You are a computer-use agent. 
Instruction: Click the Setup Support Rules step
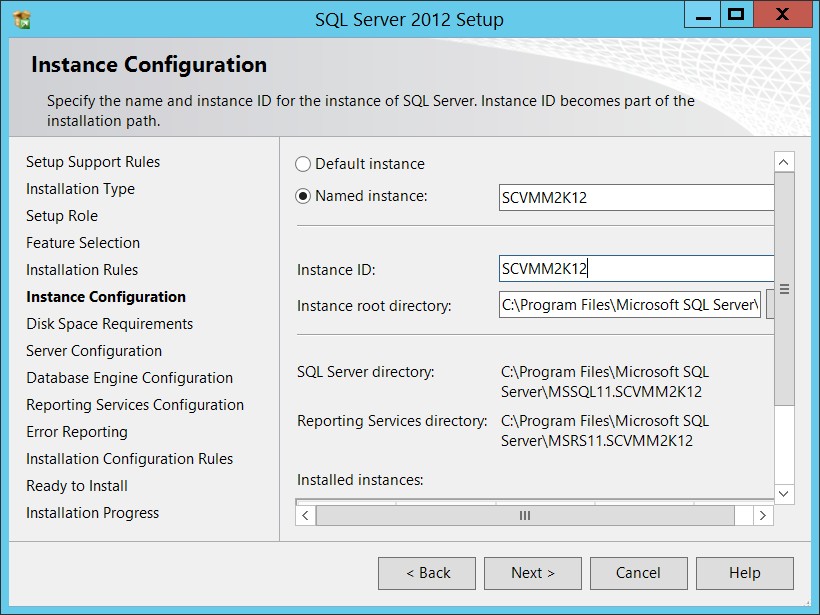[x=93, y=162]
